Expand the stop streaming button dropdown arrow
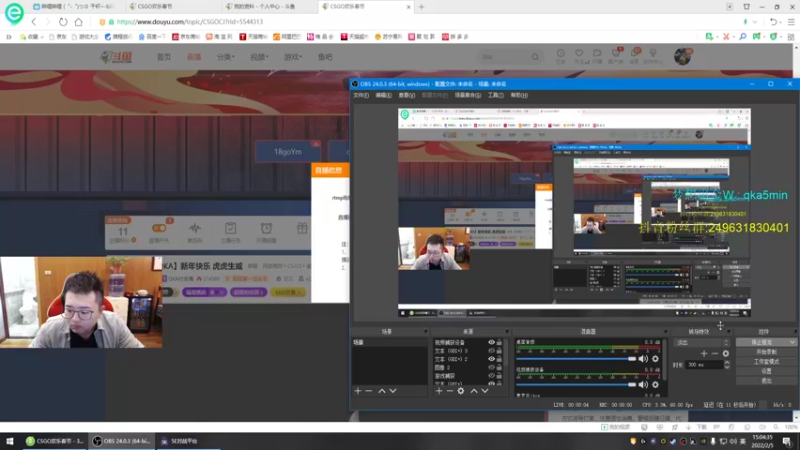This screenshot has height=450, width=800. tap(792, 342)
